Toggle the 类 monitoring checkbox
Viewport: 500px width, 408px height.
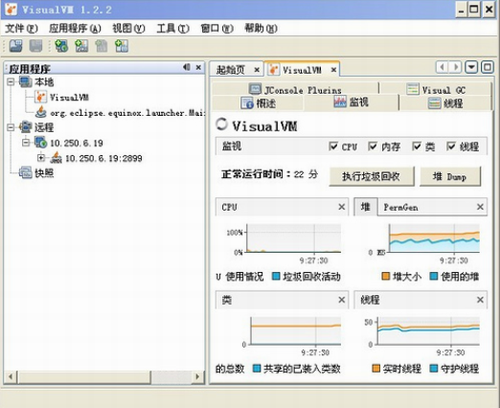tap(417, 146)
